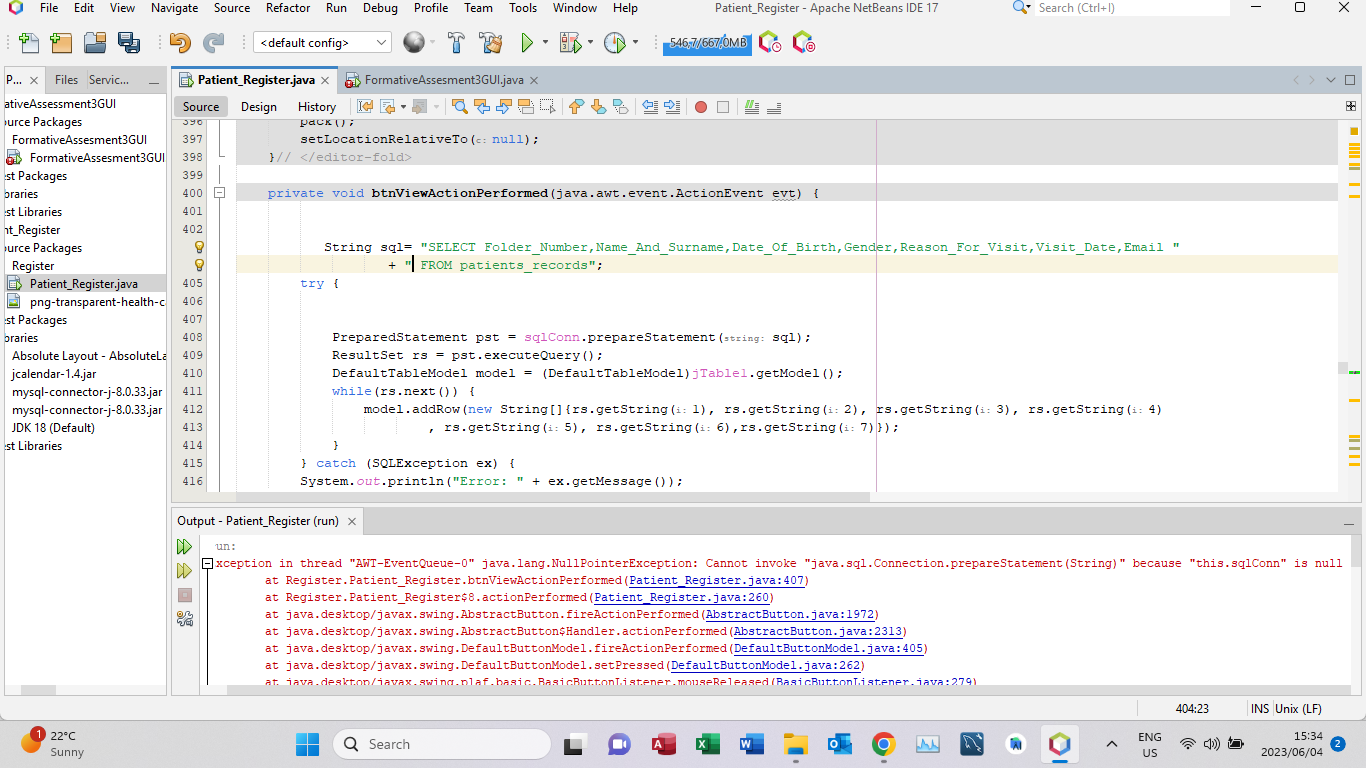Click the Build Project hammer icon
1366x768 pixels.
pos(456,43)
